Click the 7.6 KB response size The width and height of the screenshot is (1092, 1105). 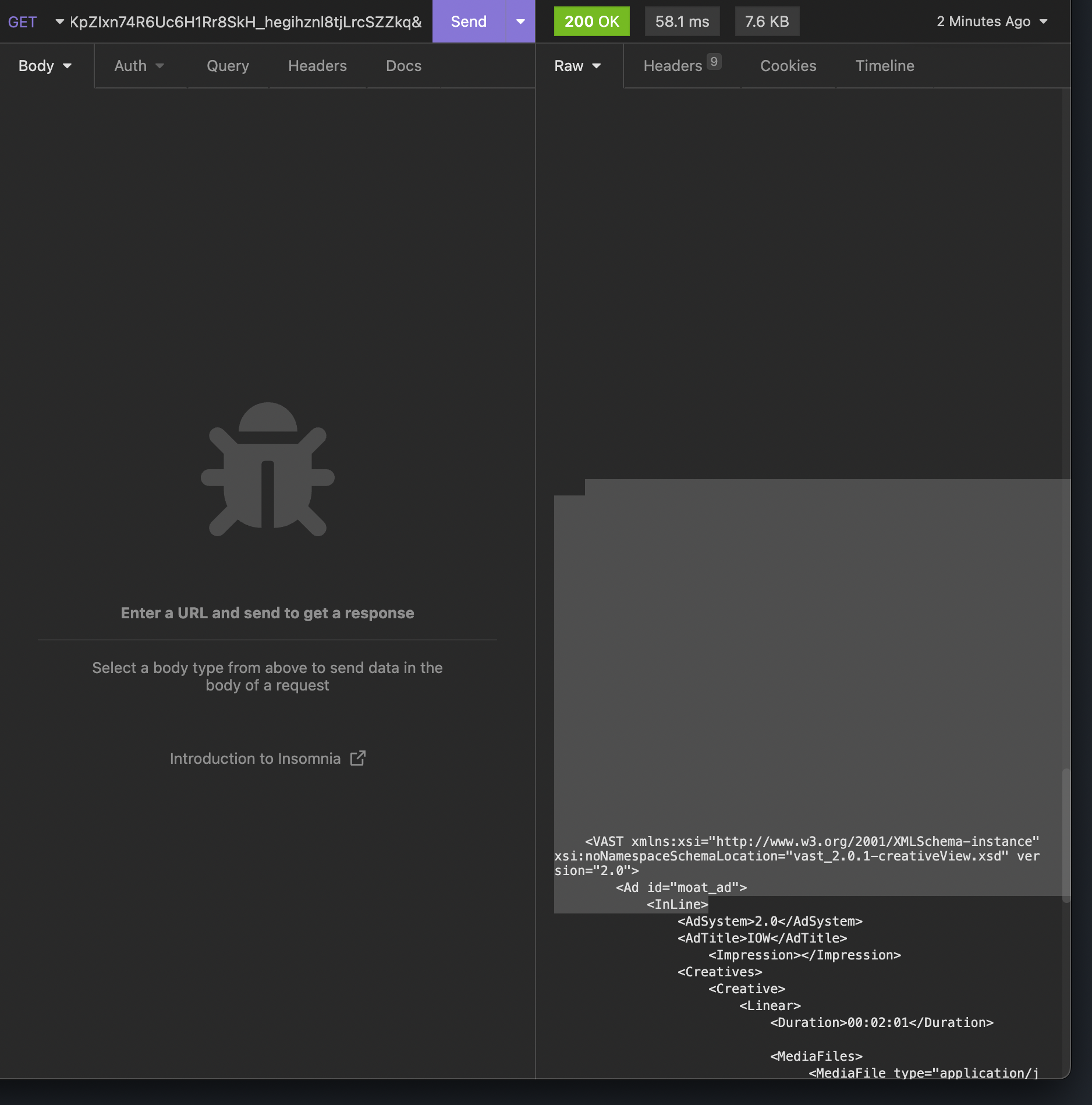tap(767, 22)
